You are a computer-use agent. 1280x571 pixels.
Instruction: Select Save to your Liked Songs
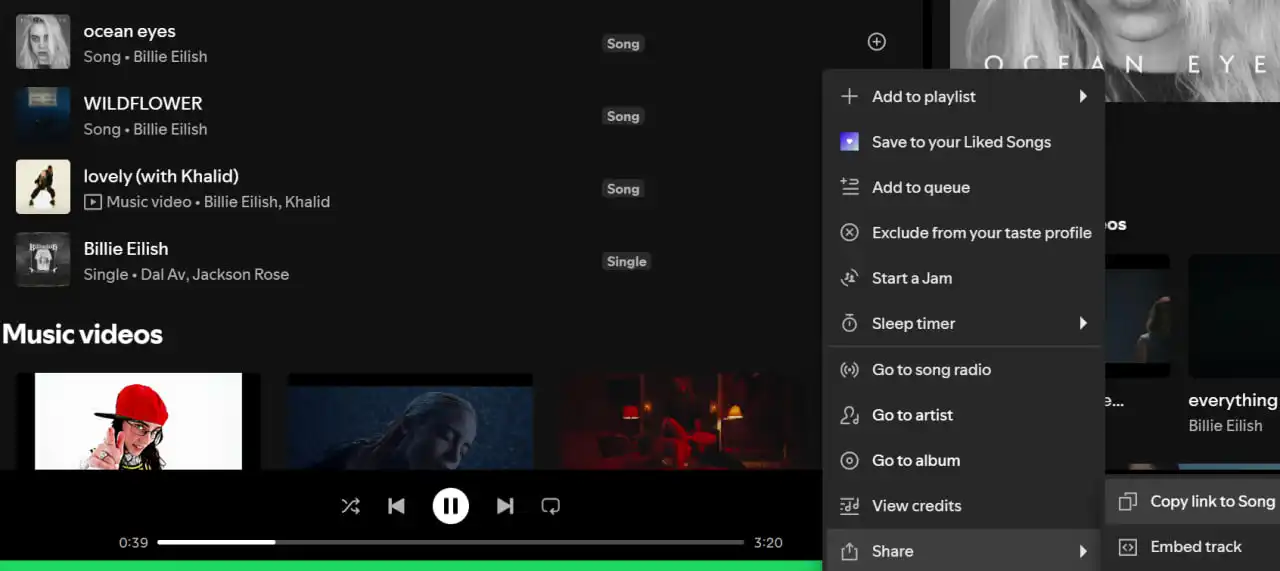tap(964, 142)
